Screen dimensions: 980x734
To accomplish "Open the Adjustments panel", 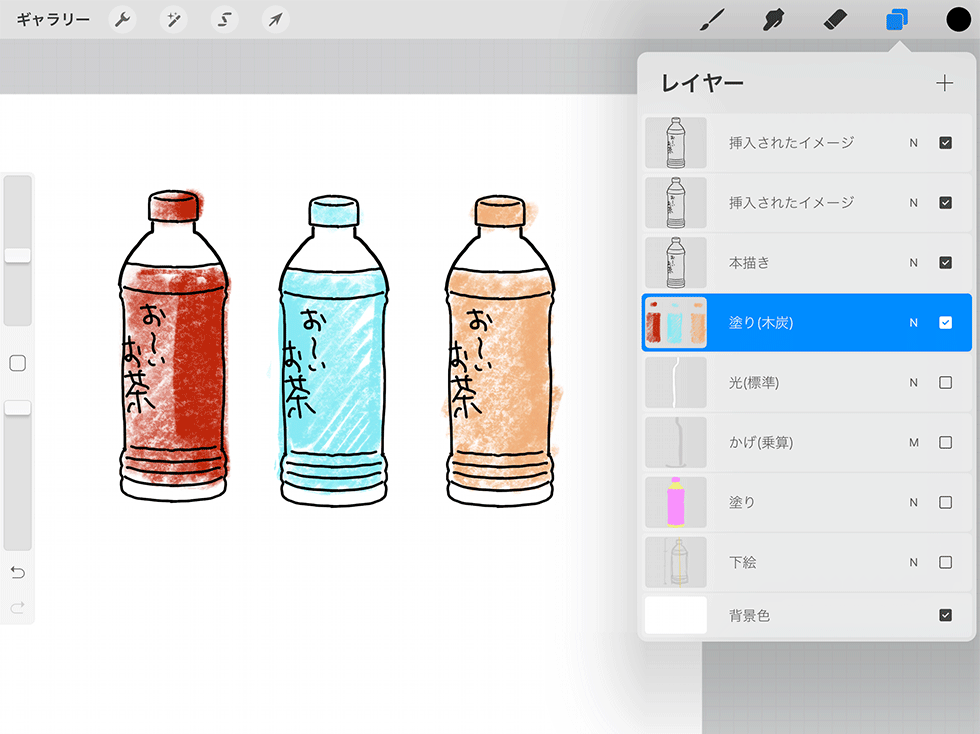I will click(173, 19).
